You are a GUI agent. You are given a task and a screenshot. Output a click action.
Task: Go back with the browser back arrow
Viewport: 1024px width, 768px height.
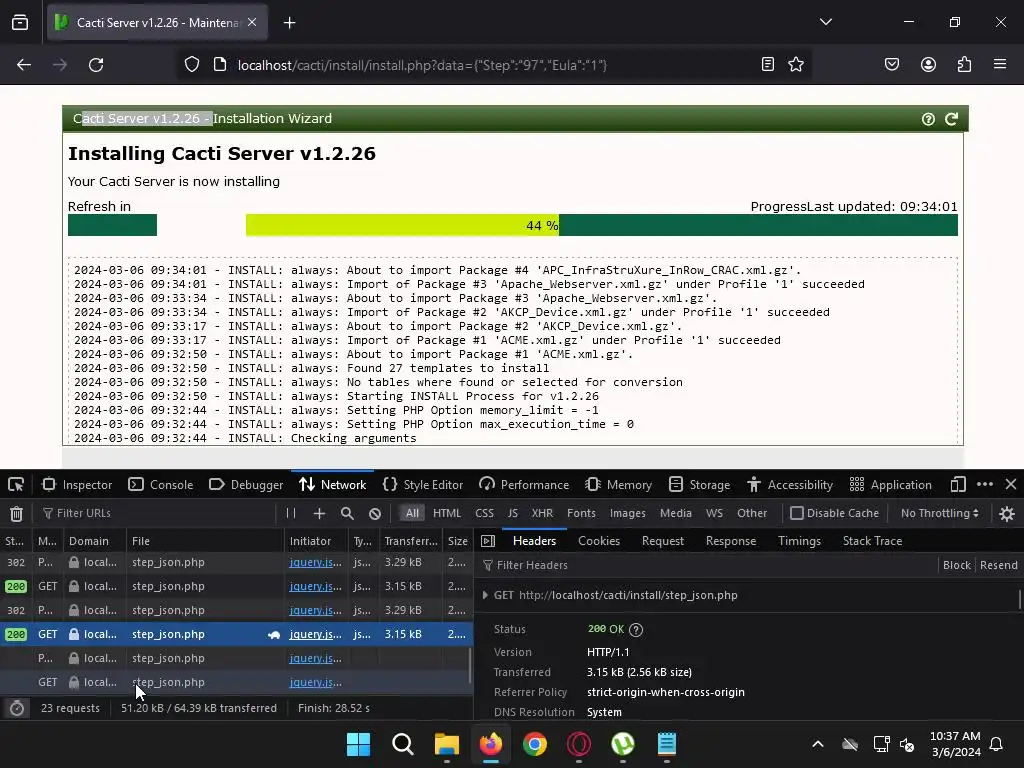point(24,65)
